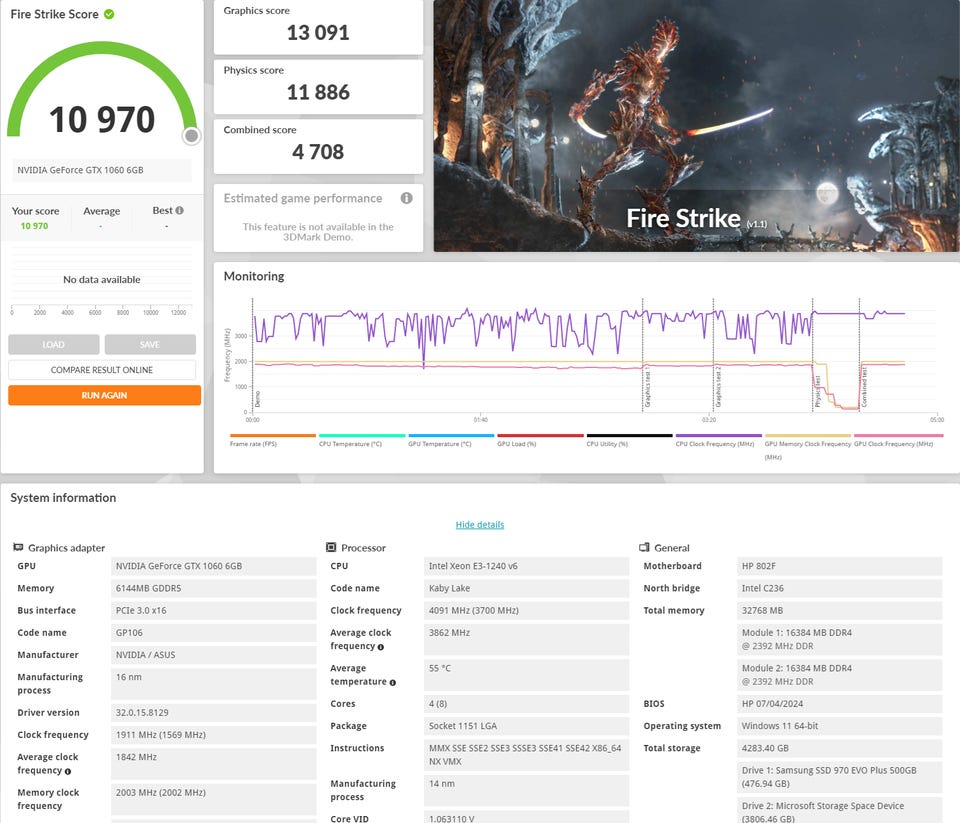The width and height of the screenshot is (960, 823).
Task: Click the 6144MB GDDR5 memory value
Action: 213,588
